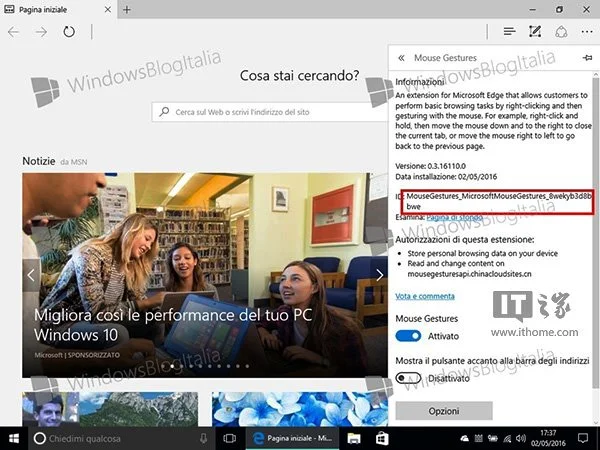Open the Windows Start button

(14, 439)
